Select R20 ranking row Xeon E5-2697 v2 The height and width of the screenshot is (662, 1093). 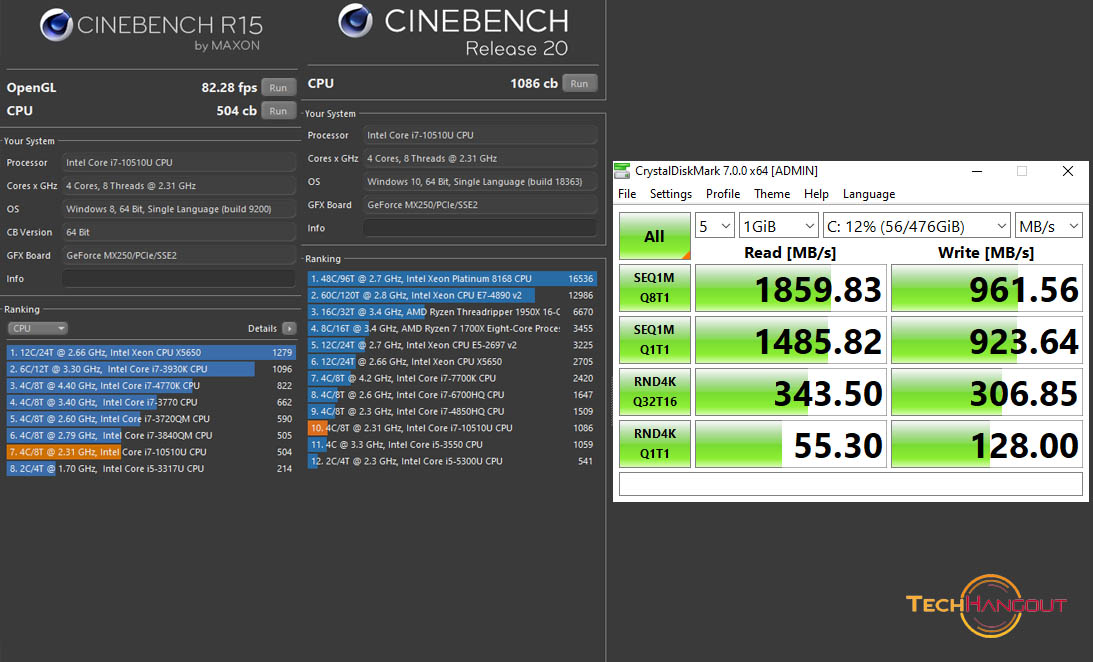(452, 345)
